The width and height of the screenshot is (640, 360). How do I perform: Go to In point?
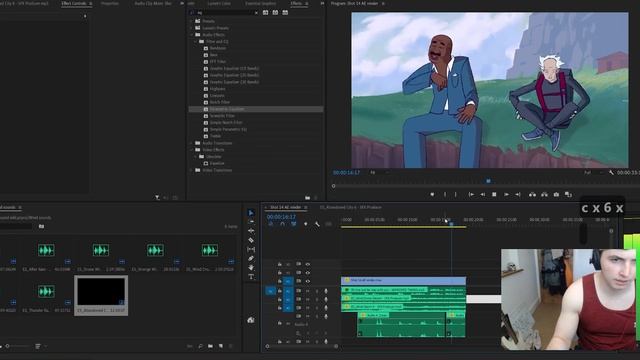(x=471, y=195)
